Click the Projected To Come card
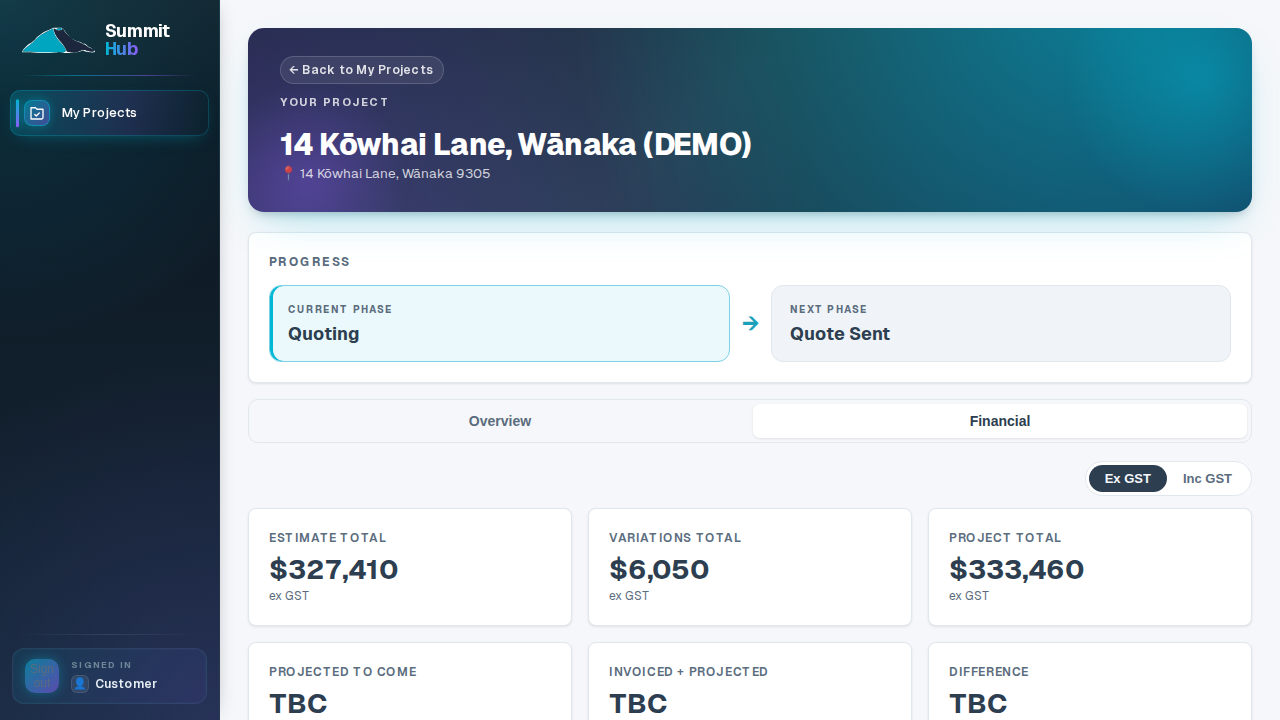Screen dimensions: 1280x720 coord(410,681)
